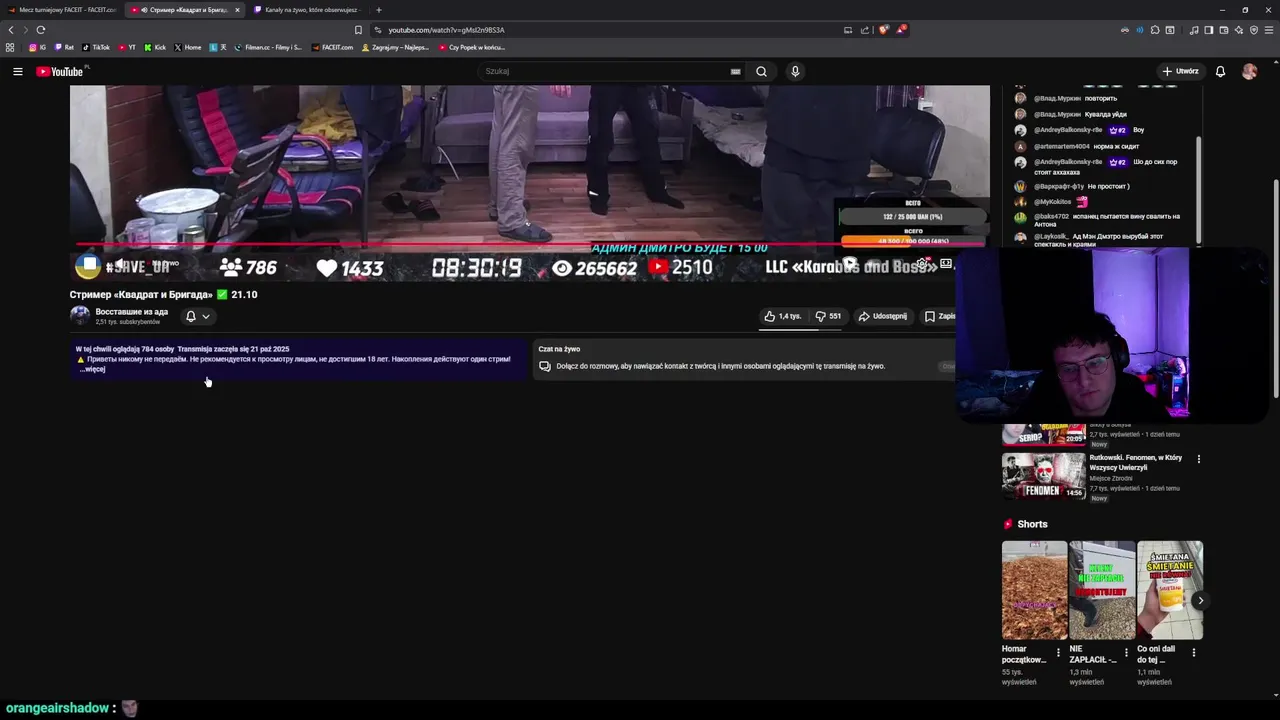Close the Стример «Квадрат и Бригада» tab
Screen dimensions: 1280x720
click(237, 10)
